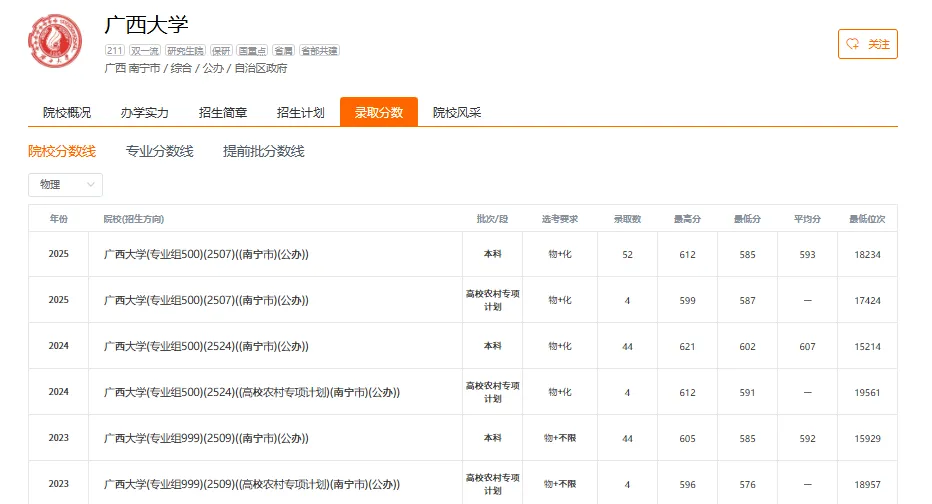The height and width of the screenshot is (504, 932).
Task: Click the 录取数 column header
Action: pyautogui.click(x=627, y=219)
